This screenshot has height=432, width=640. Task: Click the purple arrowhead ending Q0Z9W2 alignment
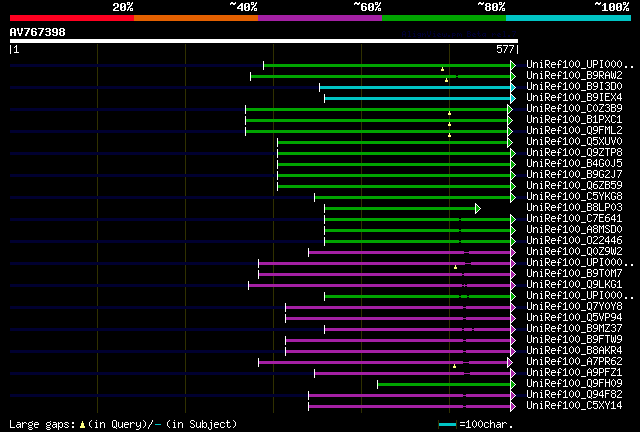[x=513, y=253]
